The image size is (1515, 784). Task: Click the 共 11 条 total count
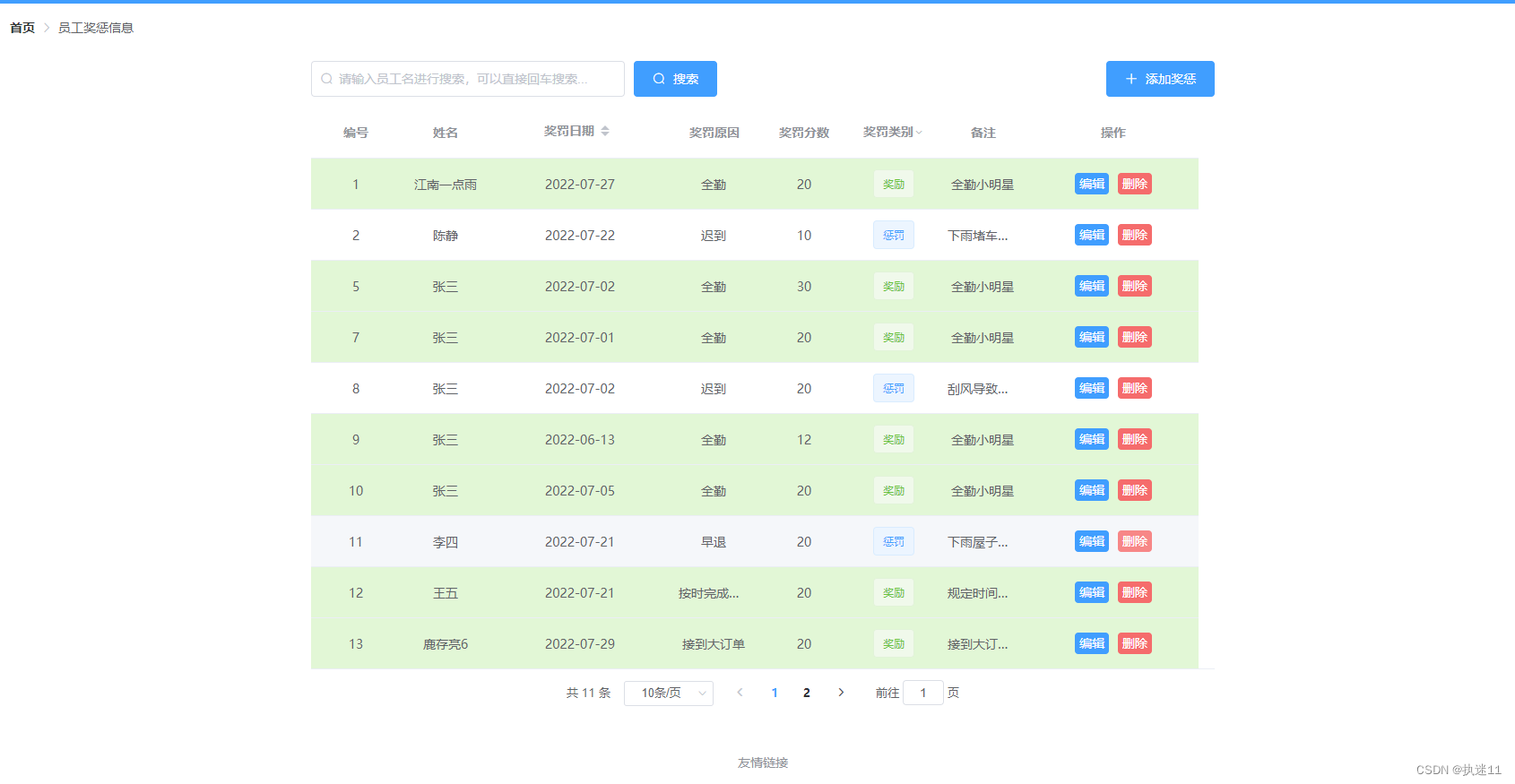click(x=588, y=693)
